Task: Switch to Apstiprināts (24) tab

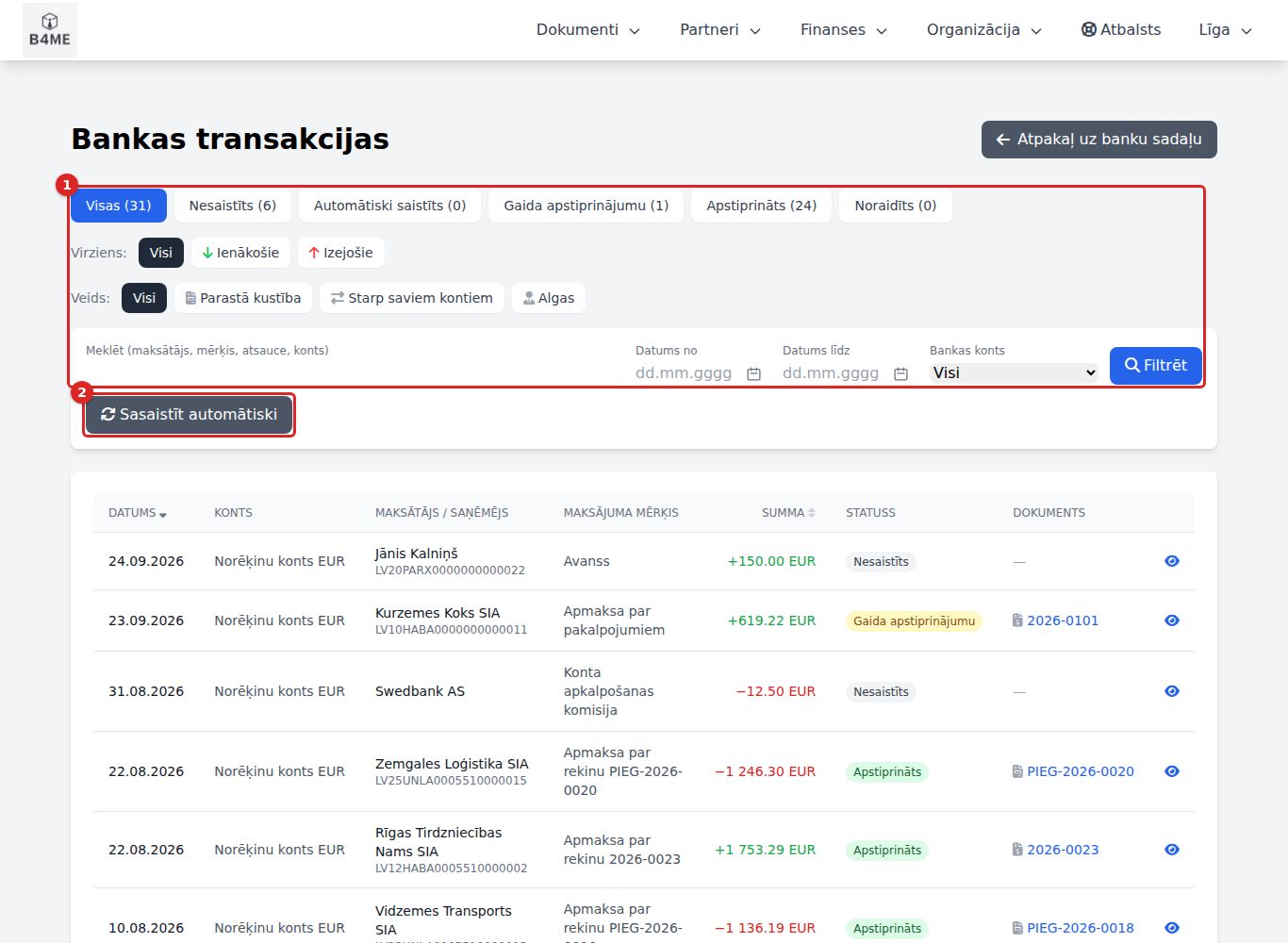Action: [762, 206]
